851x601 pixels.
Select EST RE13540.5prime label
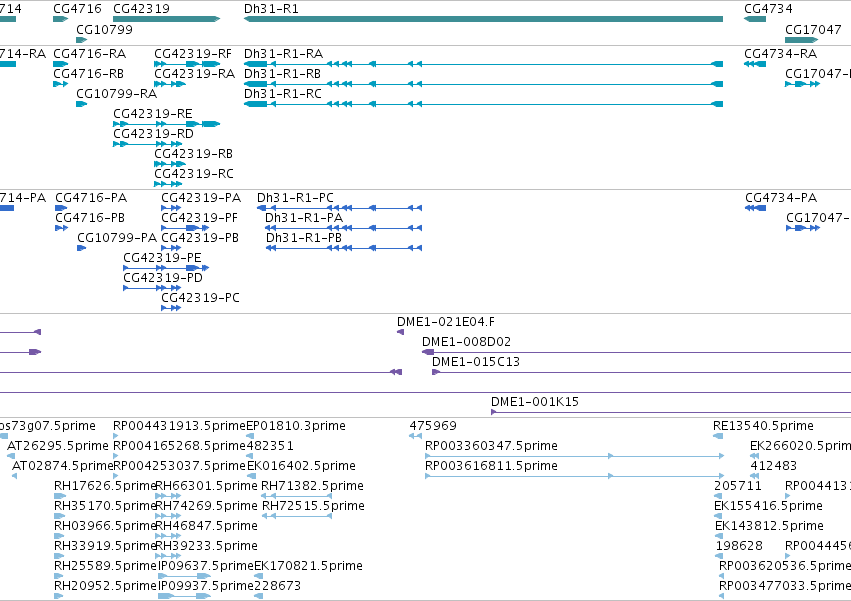pyautogui.click(x=764, y=426)
